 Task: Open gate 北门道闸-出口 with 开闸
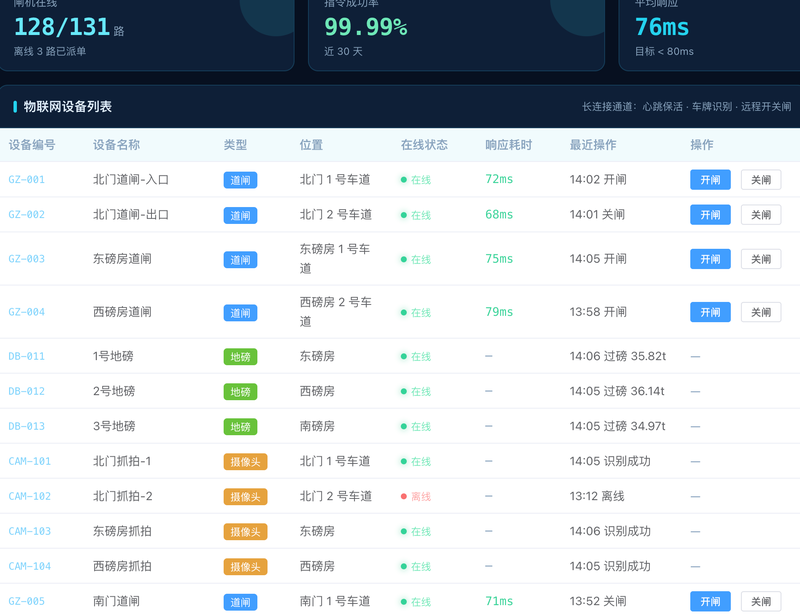[710, 215]
